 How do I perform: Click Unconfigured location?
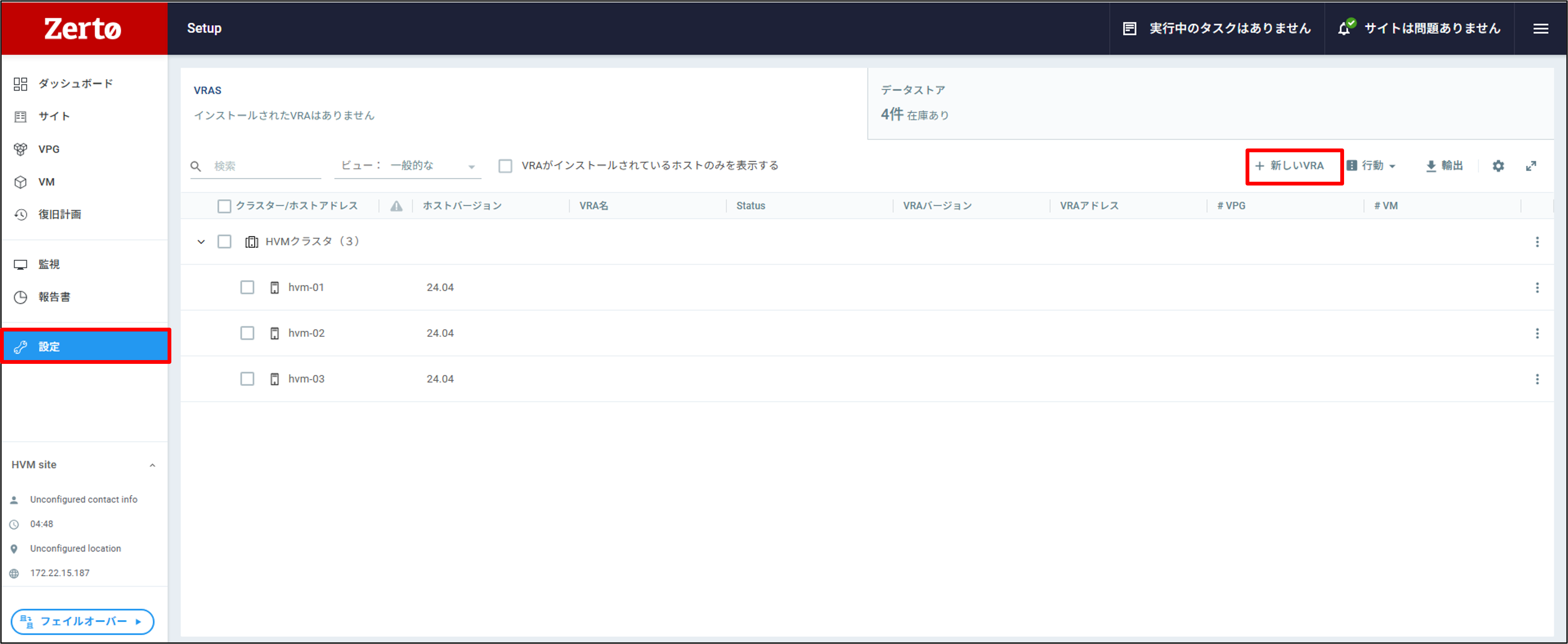click(75, 549)
